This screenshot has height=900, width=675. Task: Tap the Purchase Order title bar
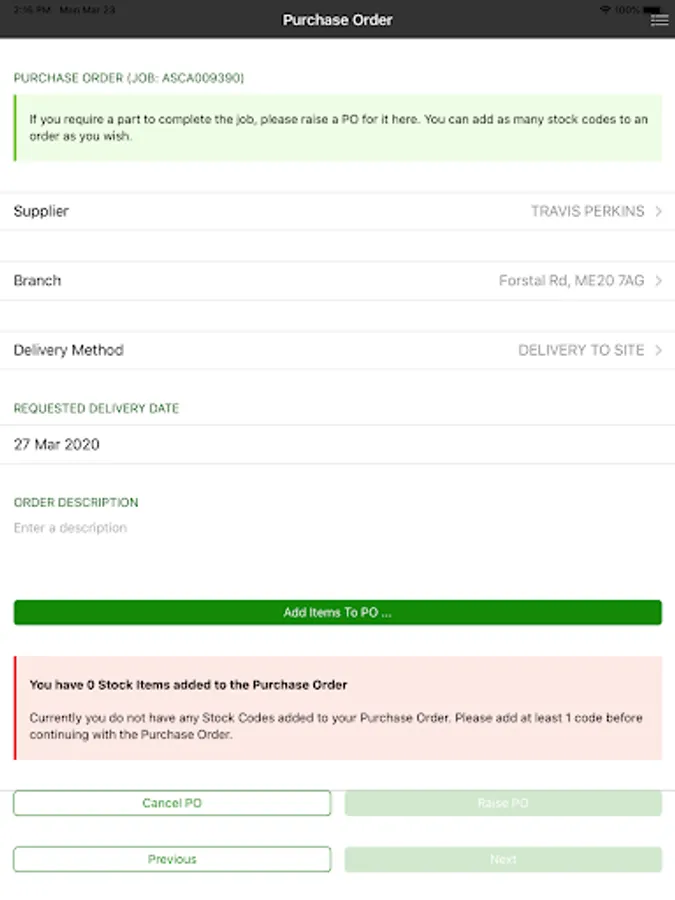pos(338,20)
